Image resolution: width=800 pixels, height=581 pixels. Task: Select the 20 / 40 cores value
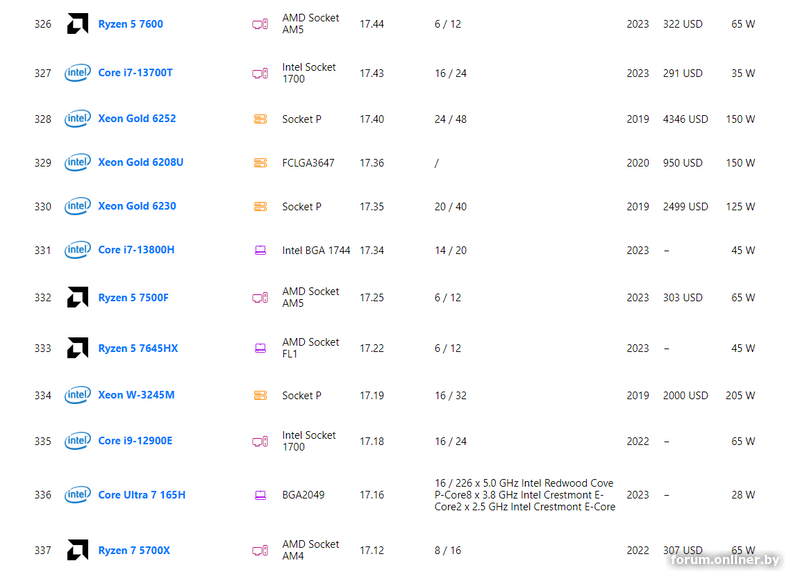click(x=451, y=207)
